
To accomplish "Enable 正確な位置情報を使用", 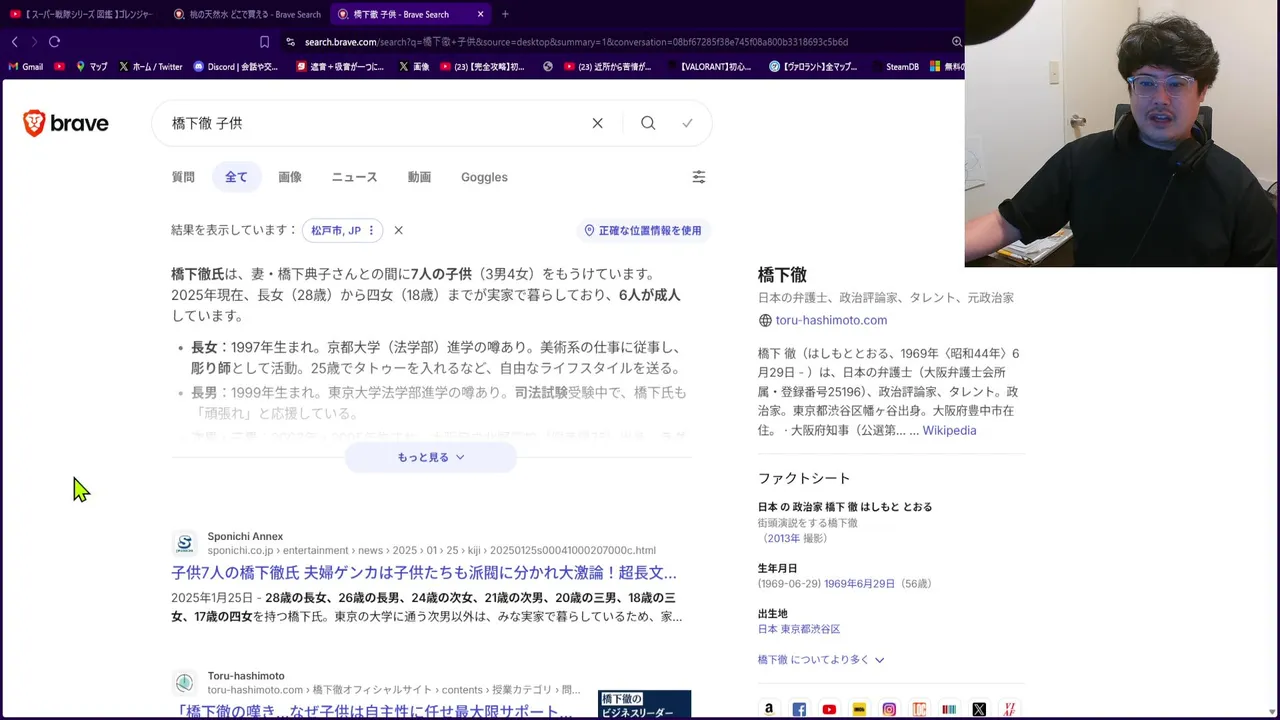I will [643, 230].
